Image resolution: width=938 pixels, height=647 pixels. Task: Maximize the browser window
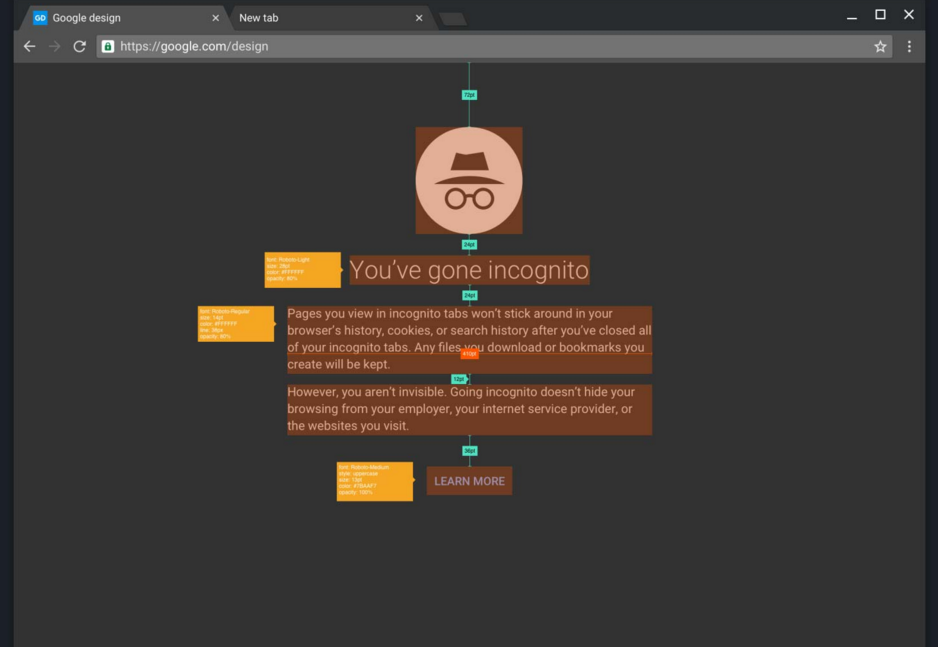[880, 14]
